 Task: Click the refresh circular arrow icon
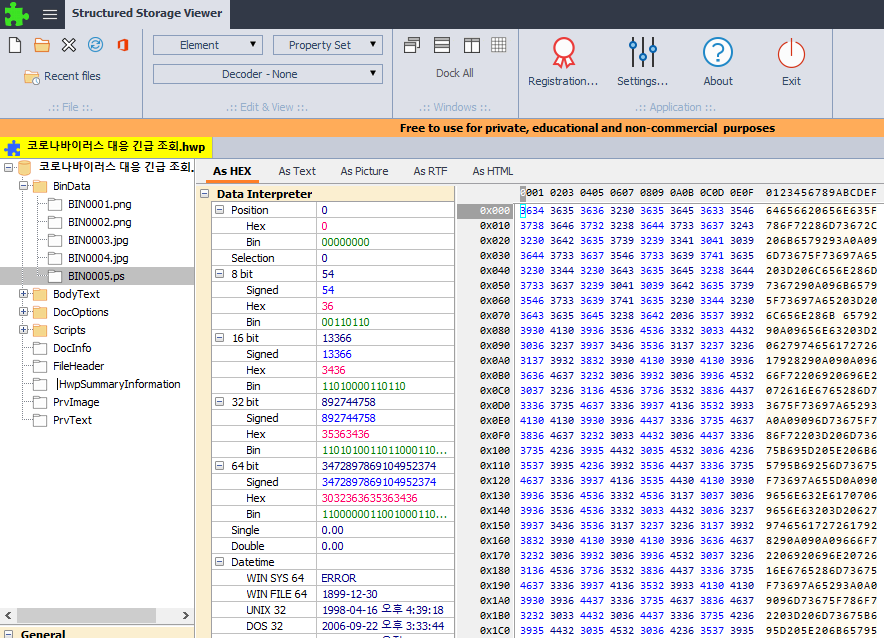(x=95, y=45)
